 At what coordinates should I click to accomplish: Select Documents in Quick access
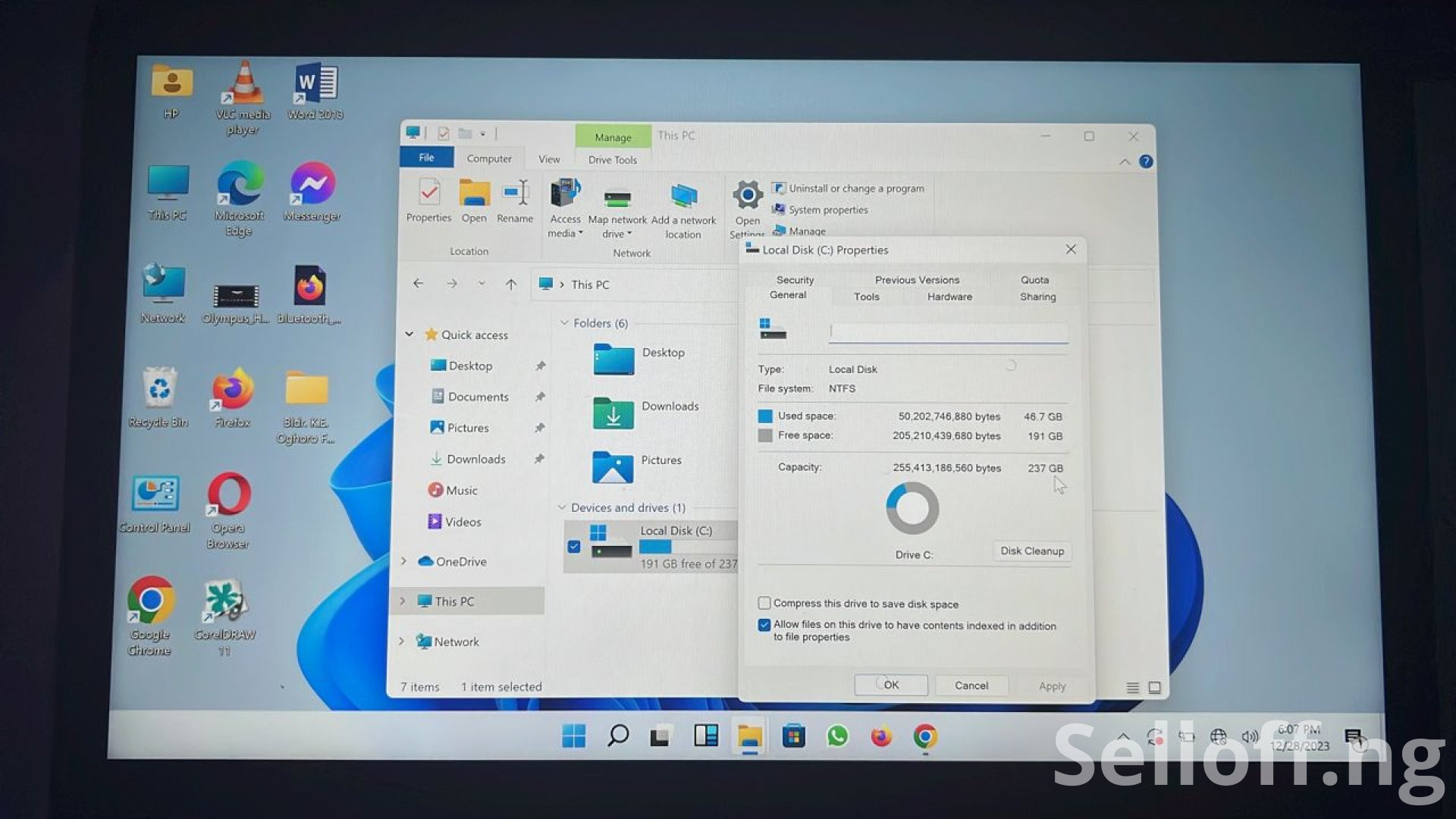pyautogui.click(x=478, y=397)
